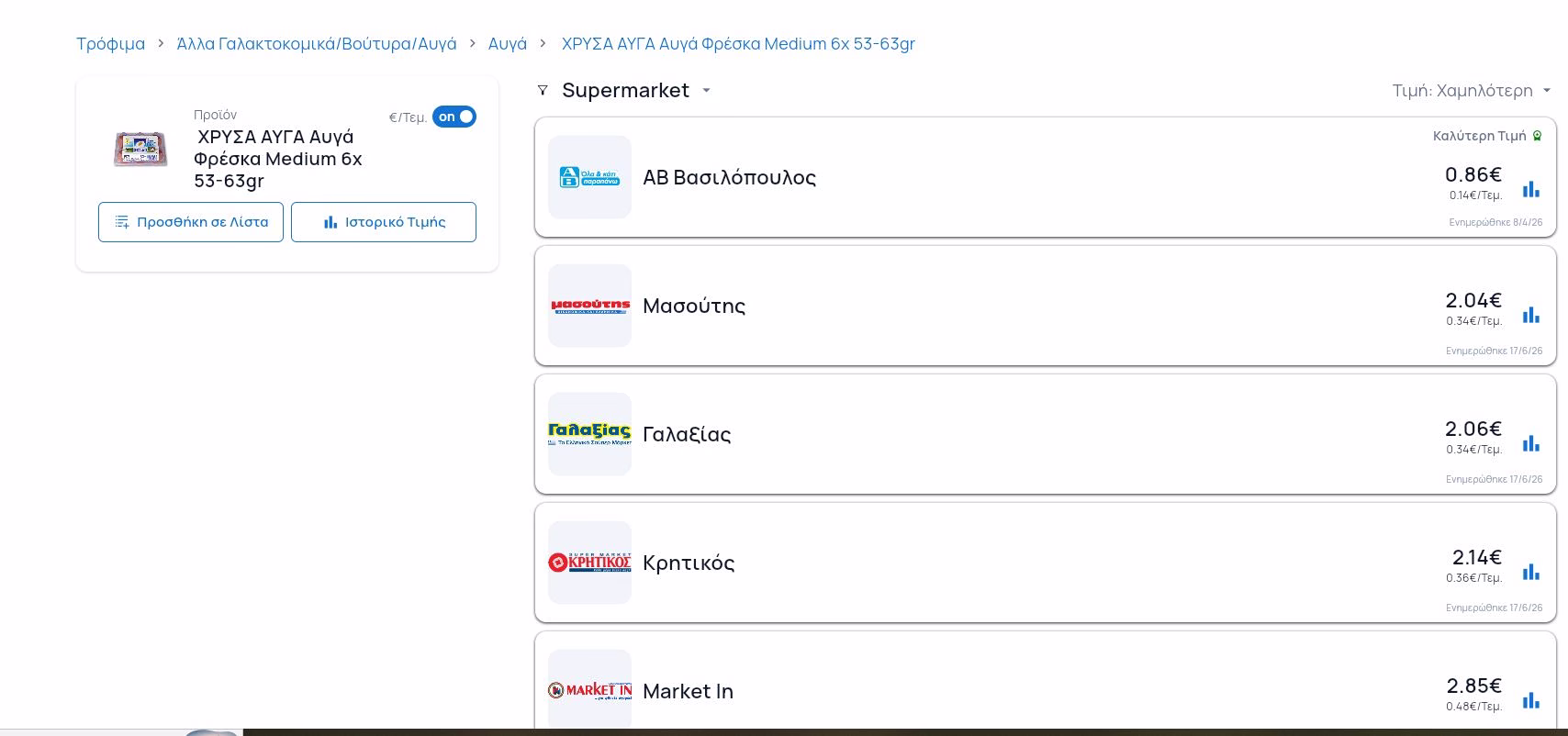The height and width of the screenshot is (736, 1568).
Task: Click the Μασούτης store logo
Action: pyautogui.click(x=589, y=306)
